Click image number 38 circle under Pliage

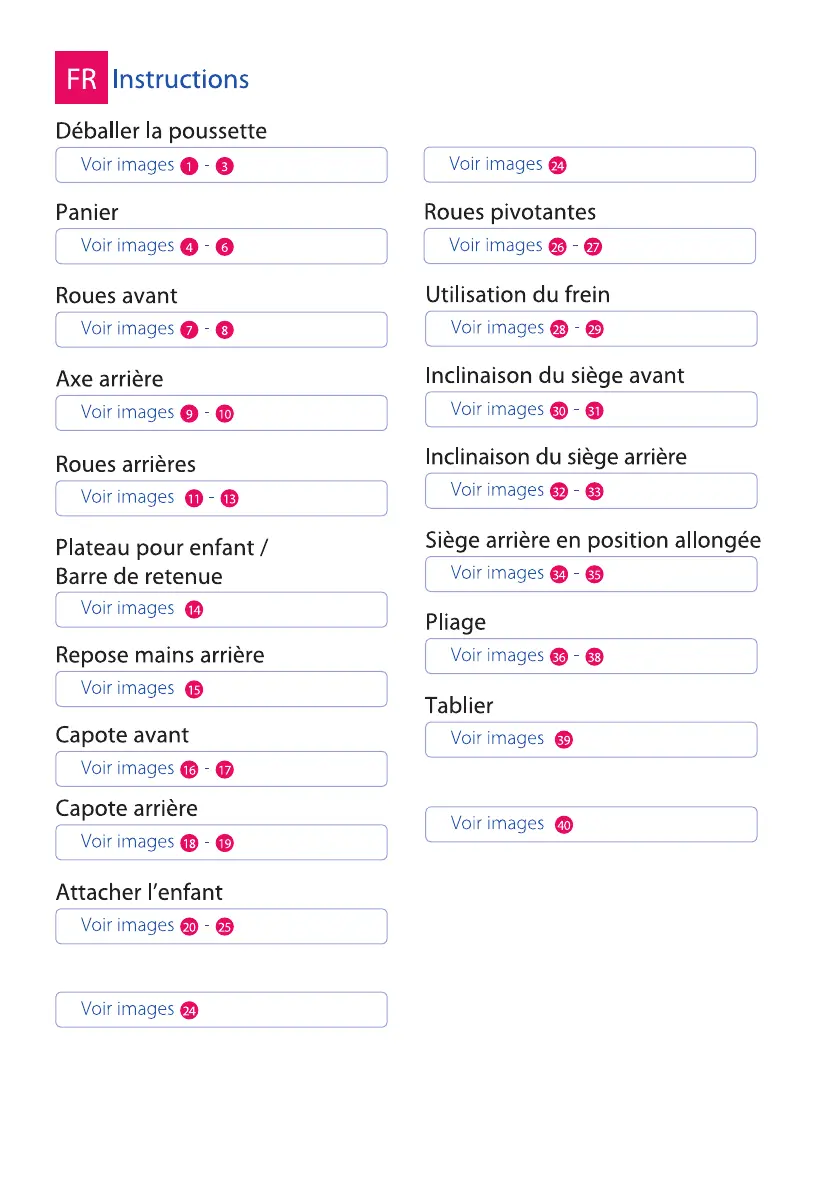tap(594, 657)
